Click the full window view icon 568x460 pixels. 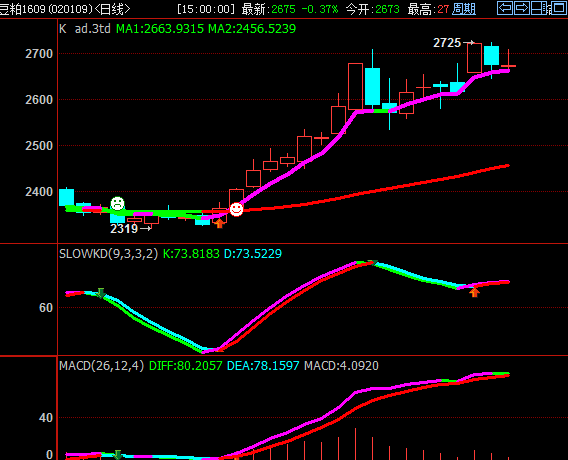[x=560, y=8]
